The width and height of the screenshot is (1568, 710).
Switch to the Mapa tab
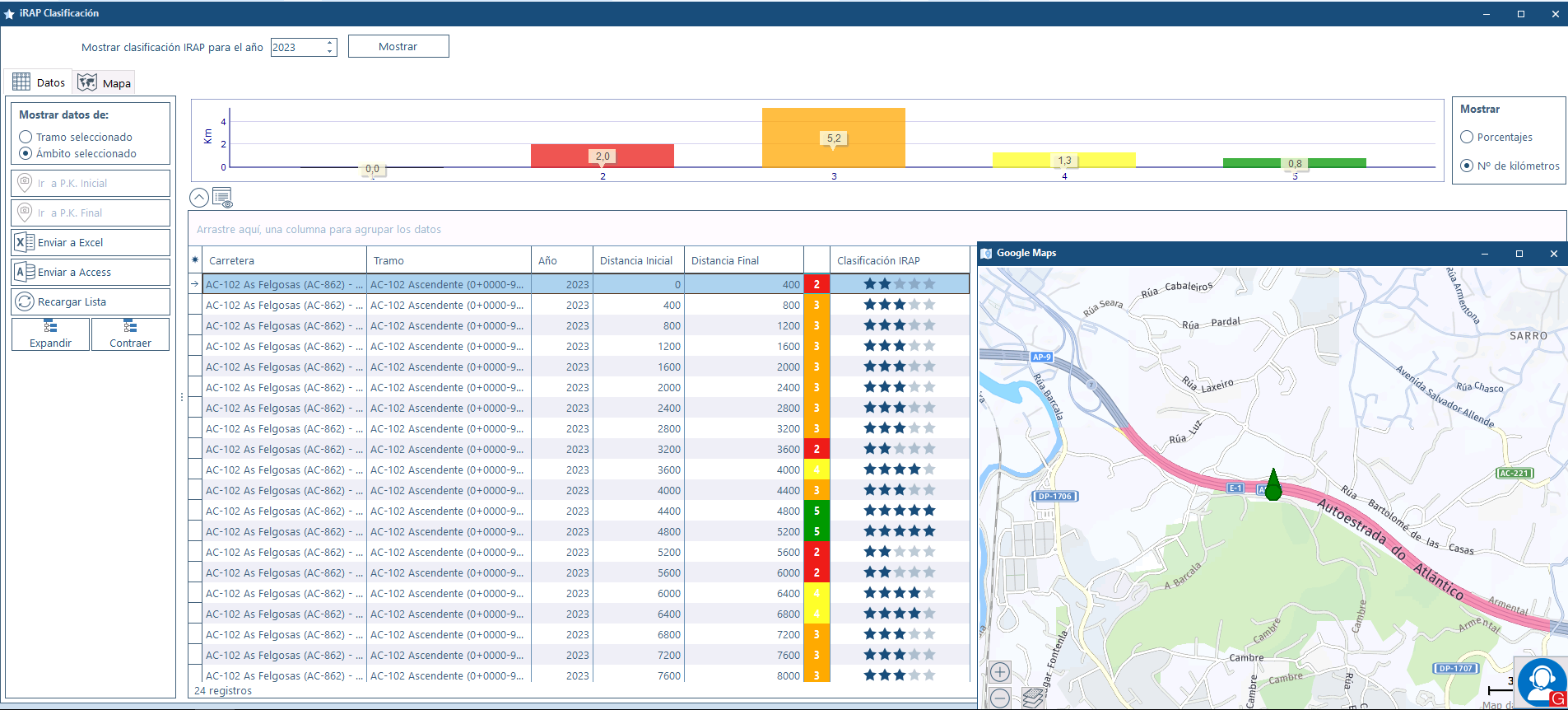pyautogui.click(x=105, y=83)
